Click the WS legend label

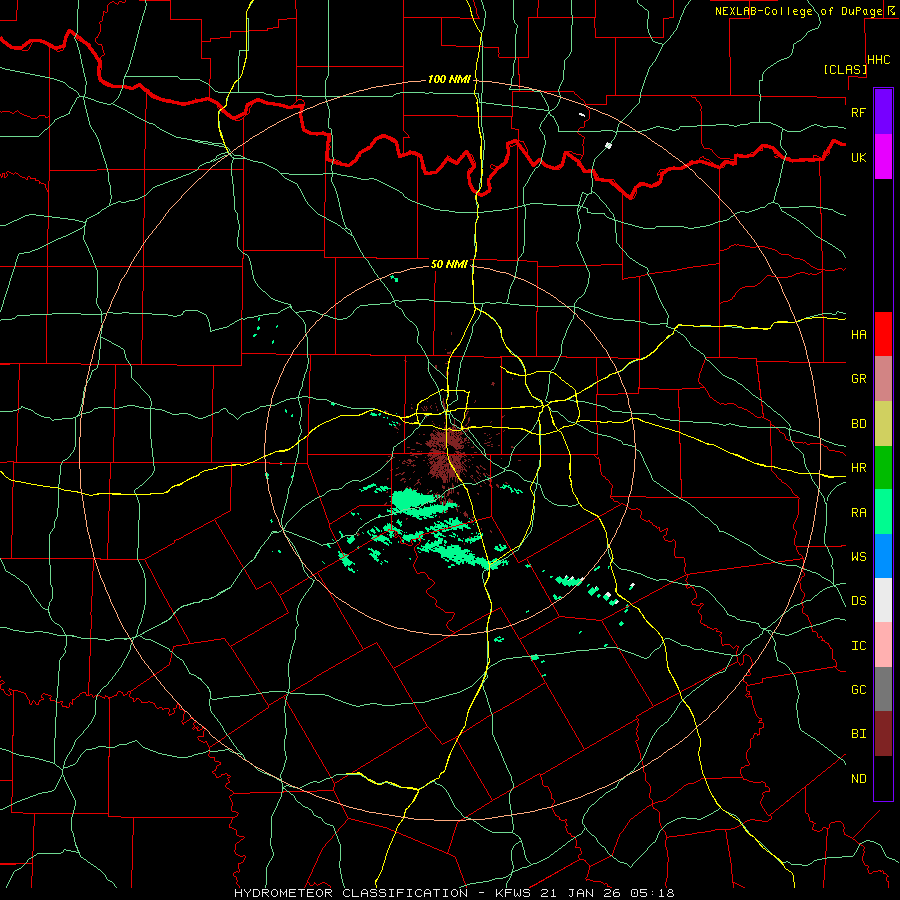[x=859, y=556]
